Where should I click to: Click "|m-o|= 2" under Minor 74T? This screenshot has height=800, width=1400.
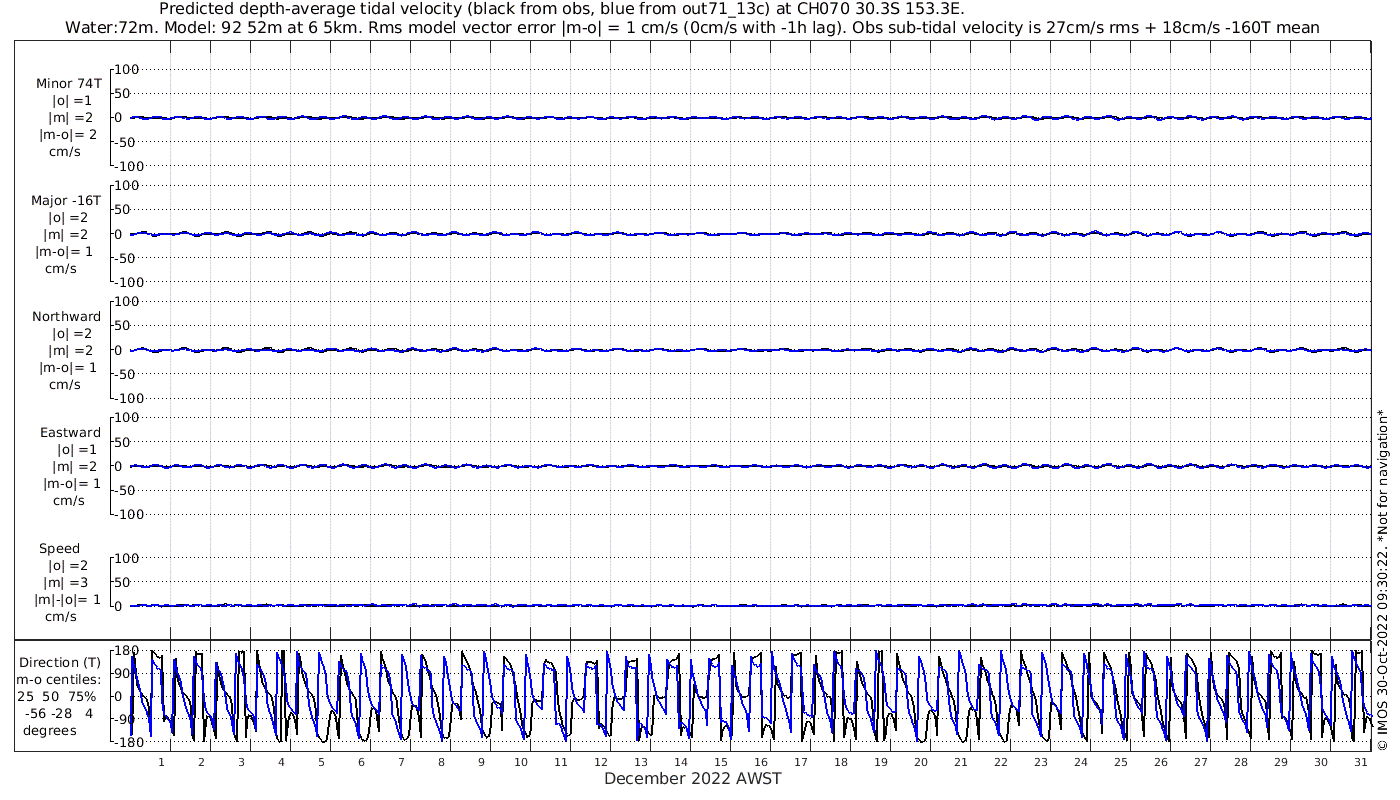68,135
